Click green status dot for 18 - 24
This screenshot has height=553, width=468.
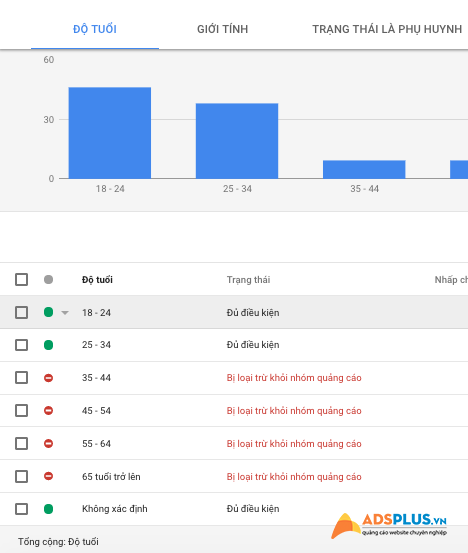coord(48,312)
